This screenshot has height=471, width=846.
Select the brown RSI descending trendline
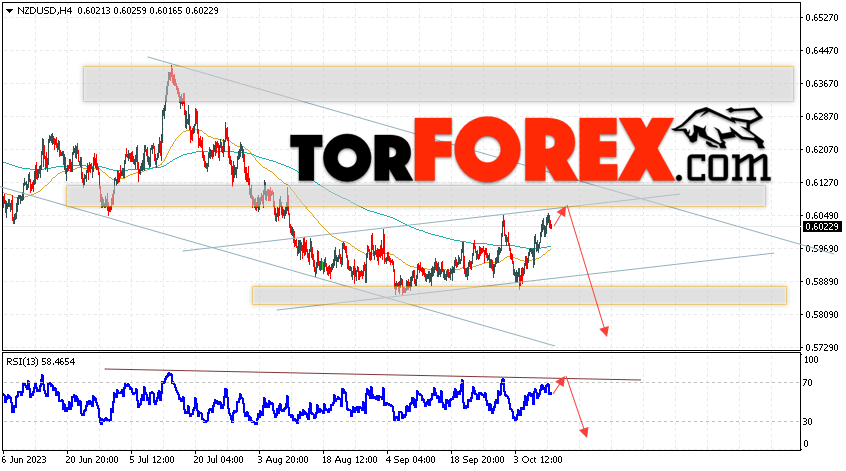[x=372, y=374]
